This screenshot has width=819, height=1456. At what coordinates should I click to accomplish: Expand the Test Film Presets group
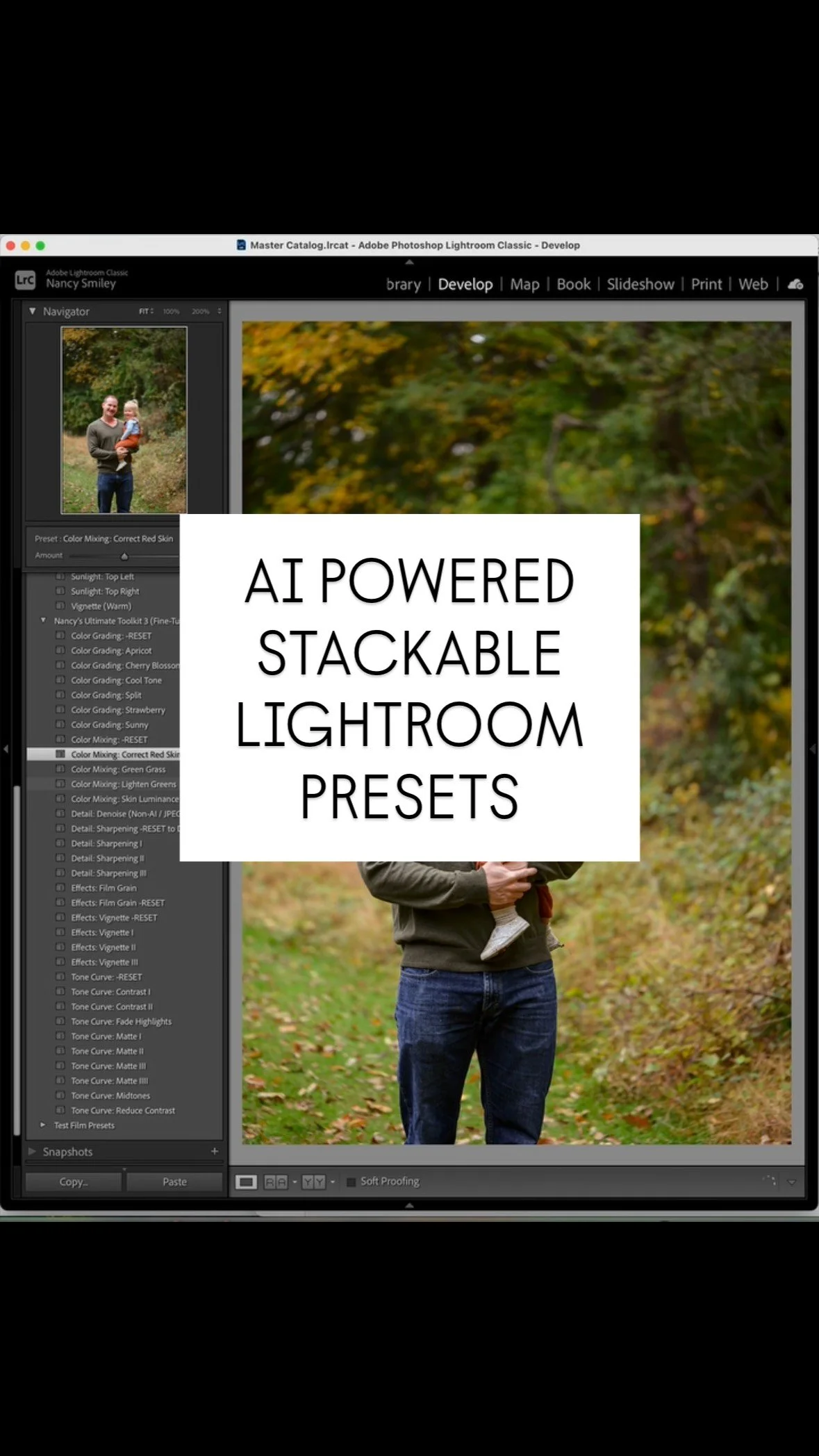click(43, 1125)
